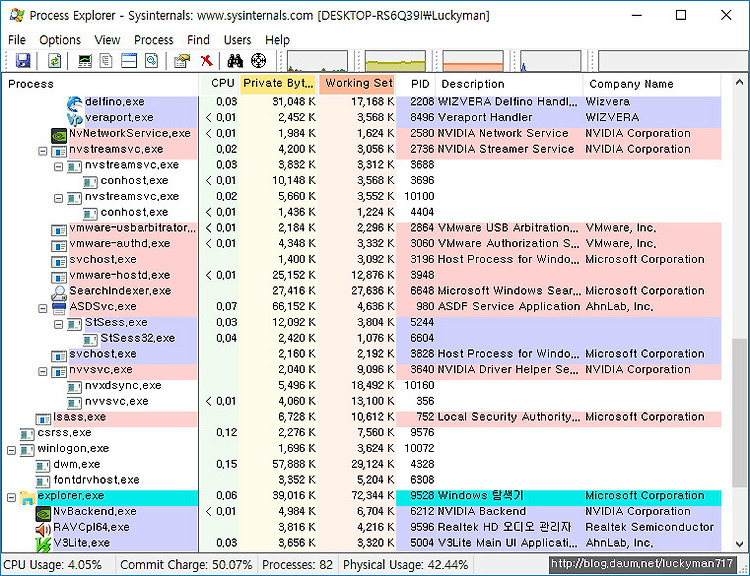
Task: Click the crosshair Find Window's Process icon
Action: coord(258,61)
